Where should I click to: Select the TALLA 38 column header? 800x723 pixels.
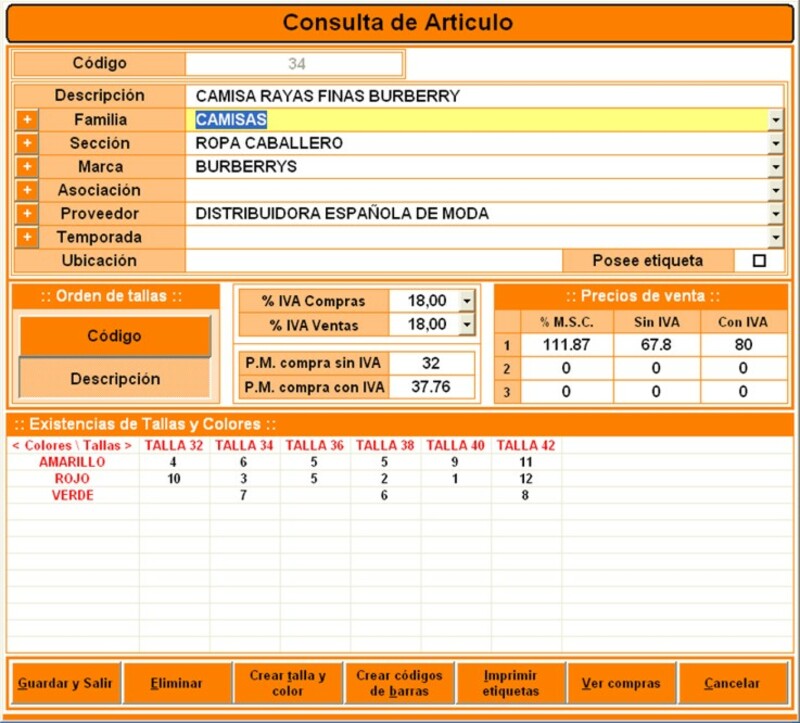click(385, 445)
